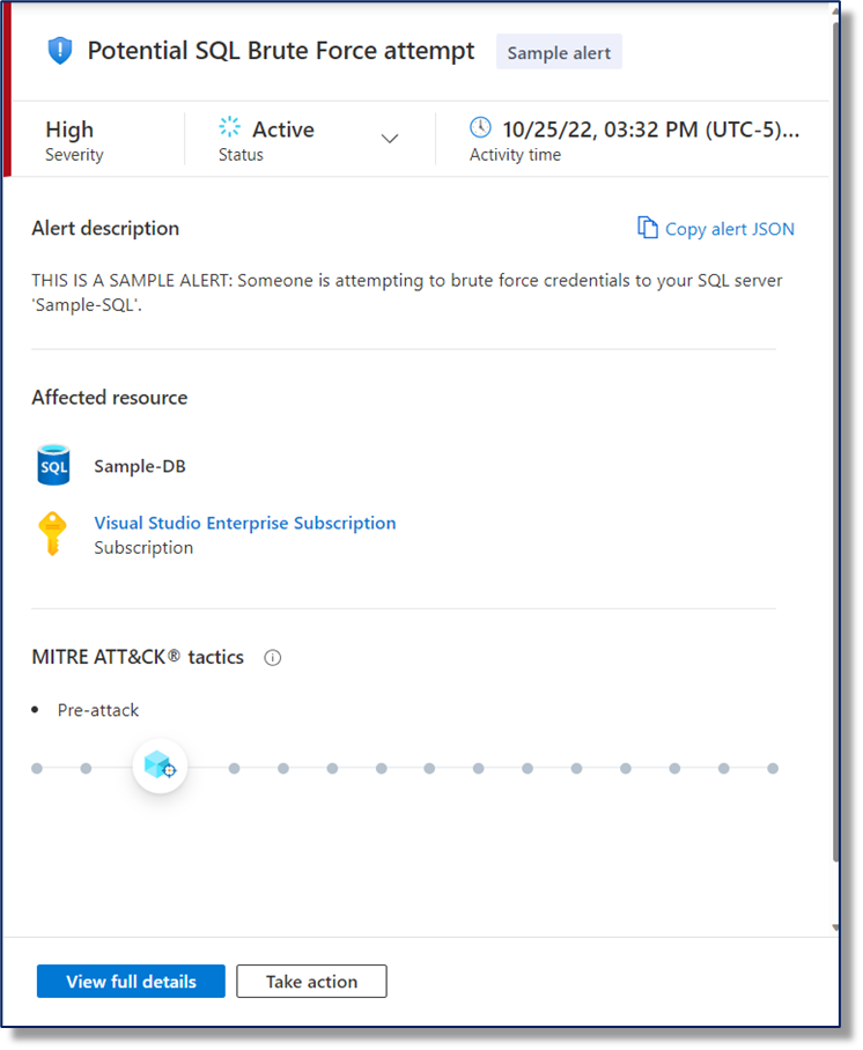
Task: Click the Copy alert JSON document icon
Action: point(647,228)
